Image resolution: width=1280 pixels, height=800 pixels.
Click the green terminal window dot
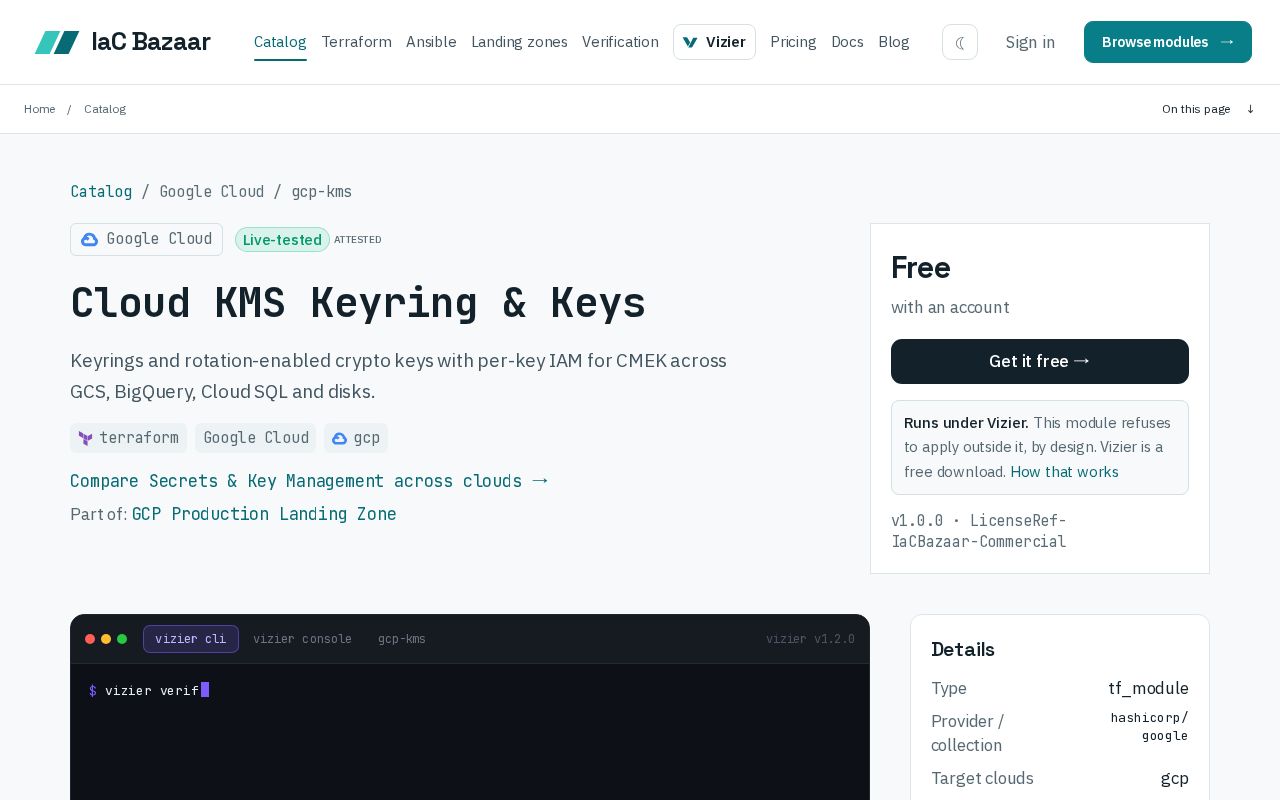(122, 639)
